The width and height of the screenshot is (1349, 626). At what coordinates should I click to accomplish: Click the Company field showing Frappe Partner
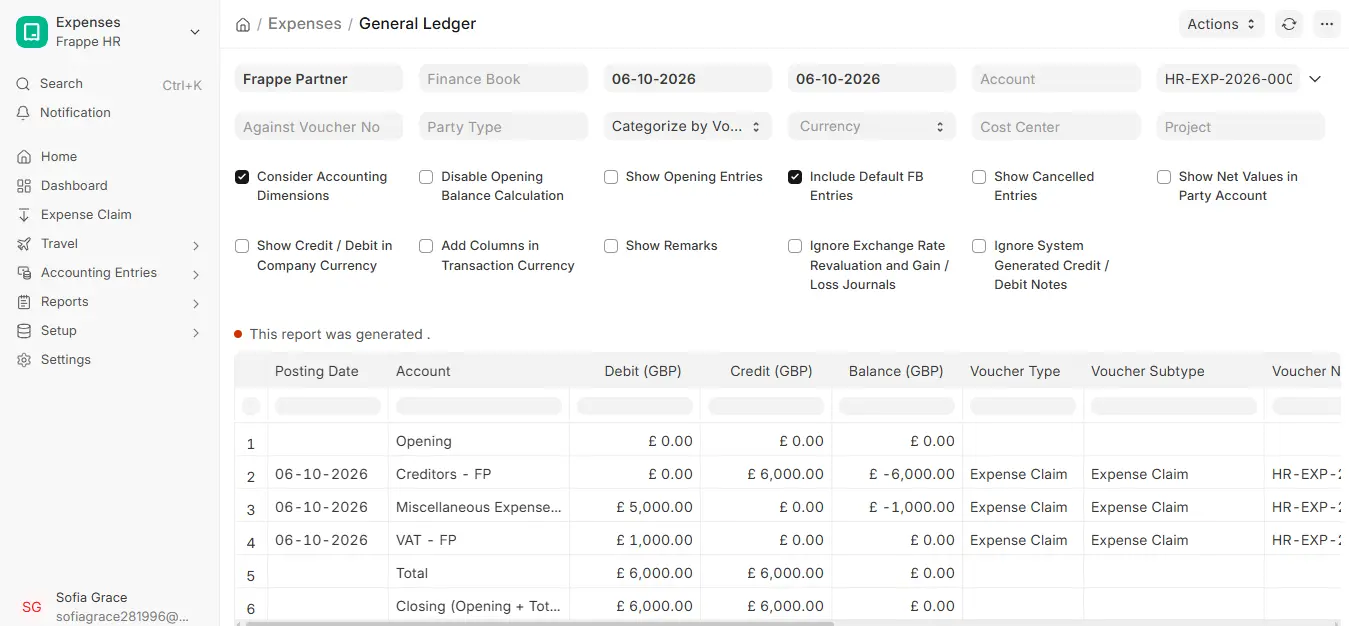coord(318,79)
